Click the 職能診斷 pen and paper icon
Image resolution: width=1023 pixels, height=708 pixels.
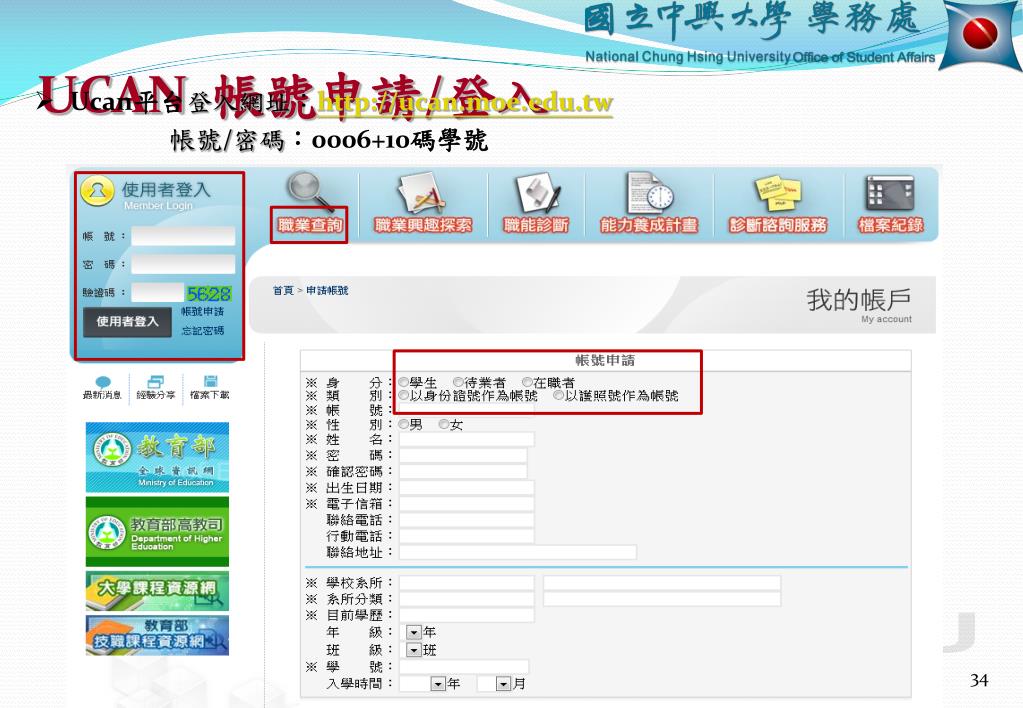coord(538,194)
